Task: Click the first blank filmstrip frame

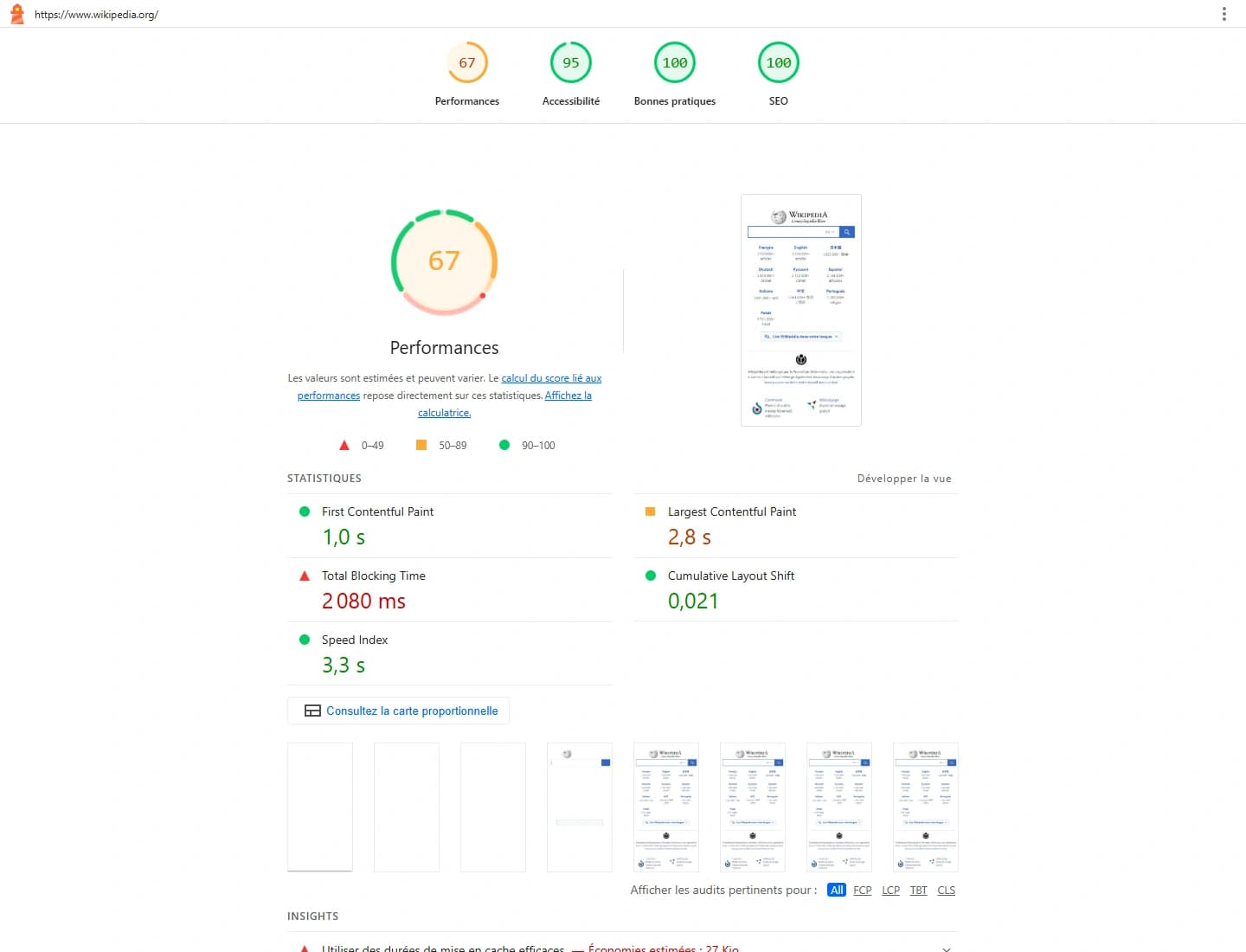Action: (x=320, y=807)
